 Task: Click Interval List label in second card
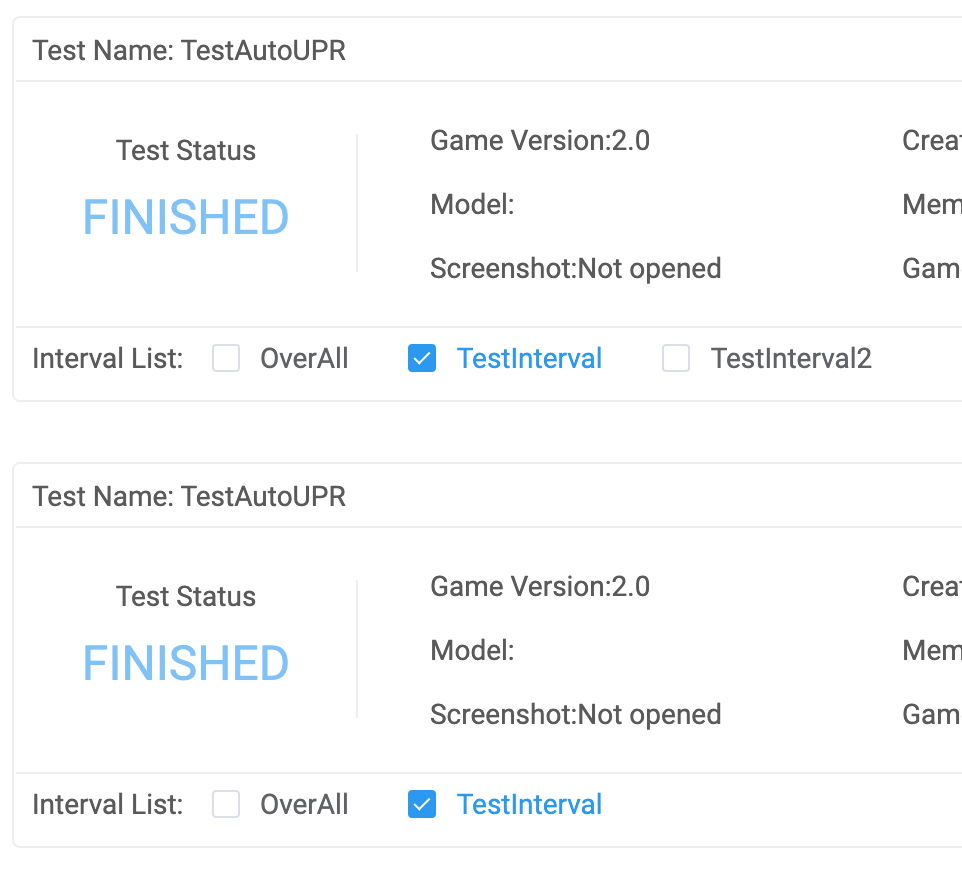coord(108,805)
